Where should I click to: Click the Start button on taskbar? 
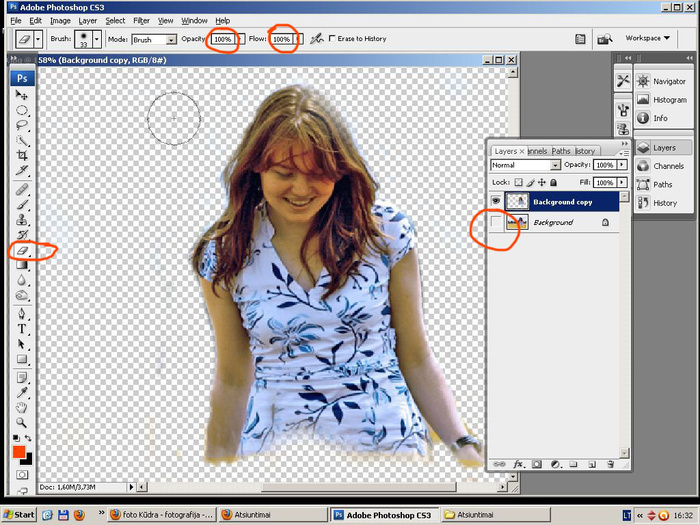pyautogui.click(x=19, y=514)
